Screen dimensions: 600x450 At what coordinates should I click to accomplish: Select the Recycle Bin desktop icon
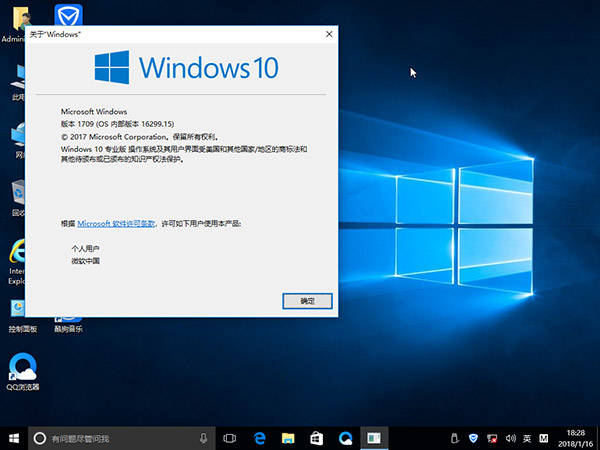point(18,198)
